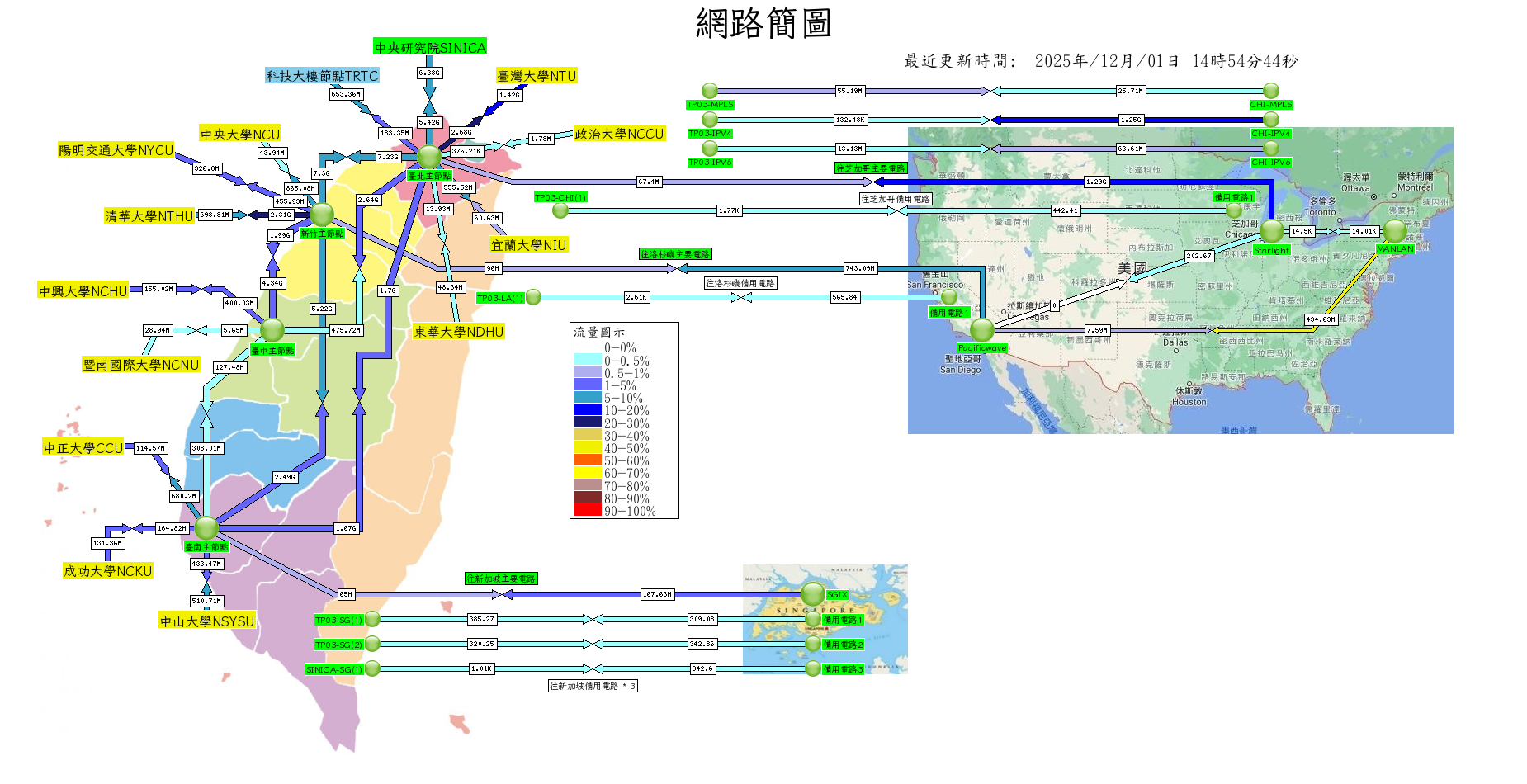1527x784 pixels.
Task: Click the 往芝加哥主要電路 link label
Action: pos(871,168)
